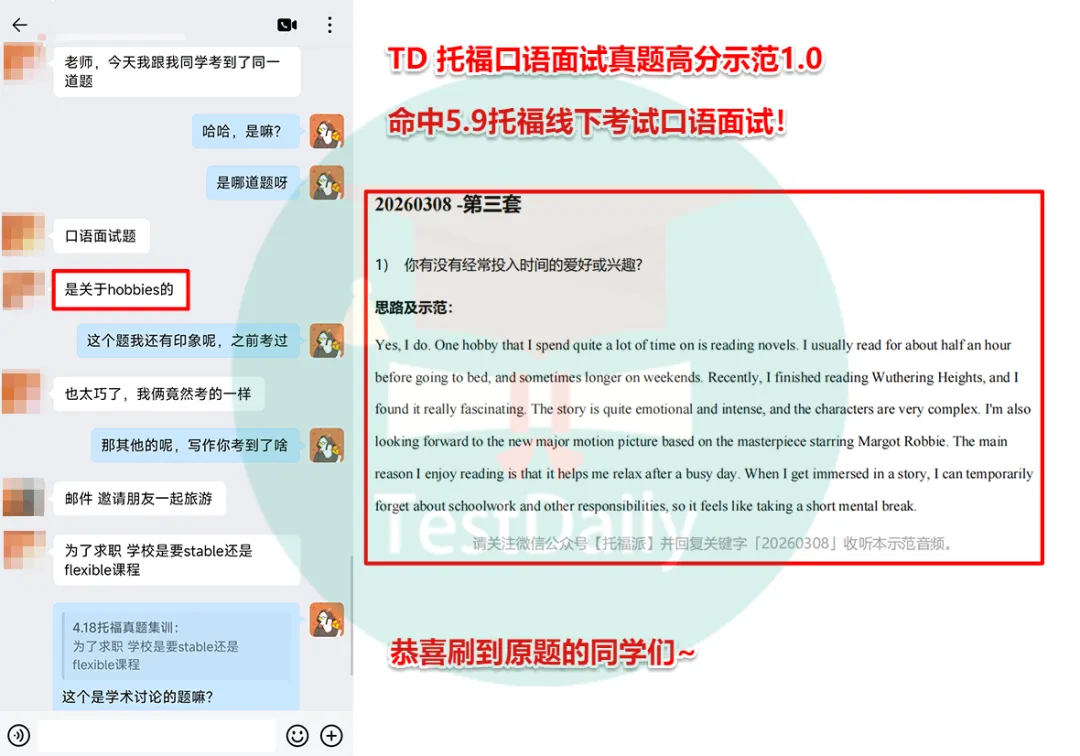Viewport: 1080px width, 756px height.
Task: Tap teacher avatar beside 这个题我还有印象呢
Action: click(x=326, y=340)
